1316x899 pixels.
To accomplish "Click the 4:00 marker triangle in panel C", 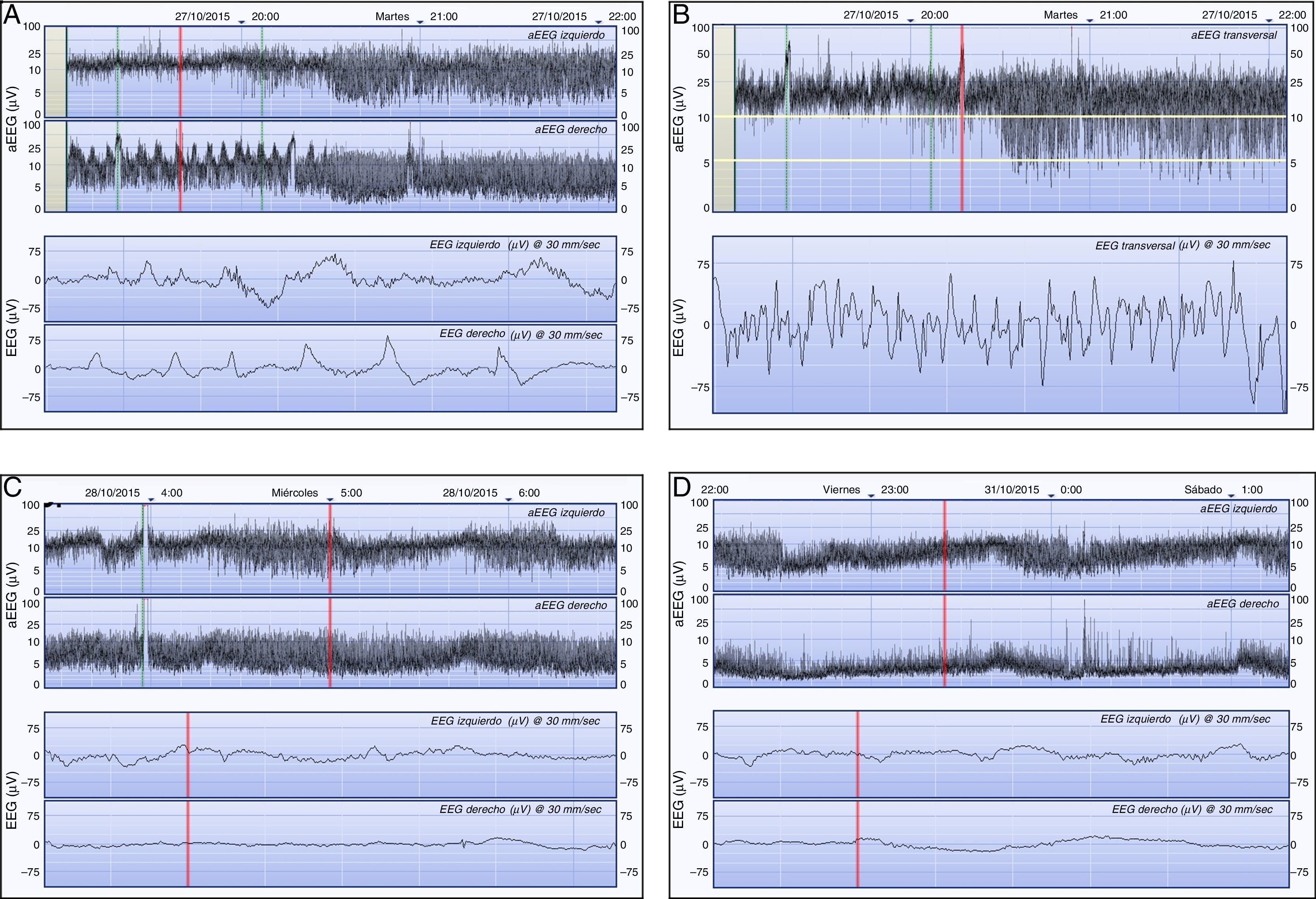I will click(150, 499).
